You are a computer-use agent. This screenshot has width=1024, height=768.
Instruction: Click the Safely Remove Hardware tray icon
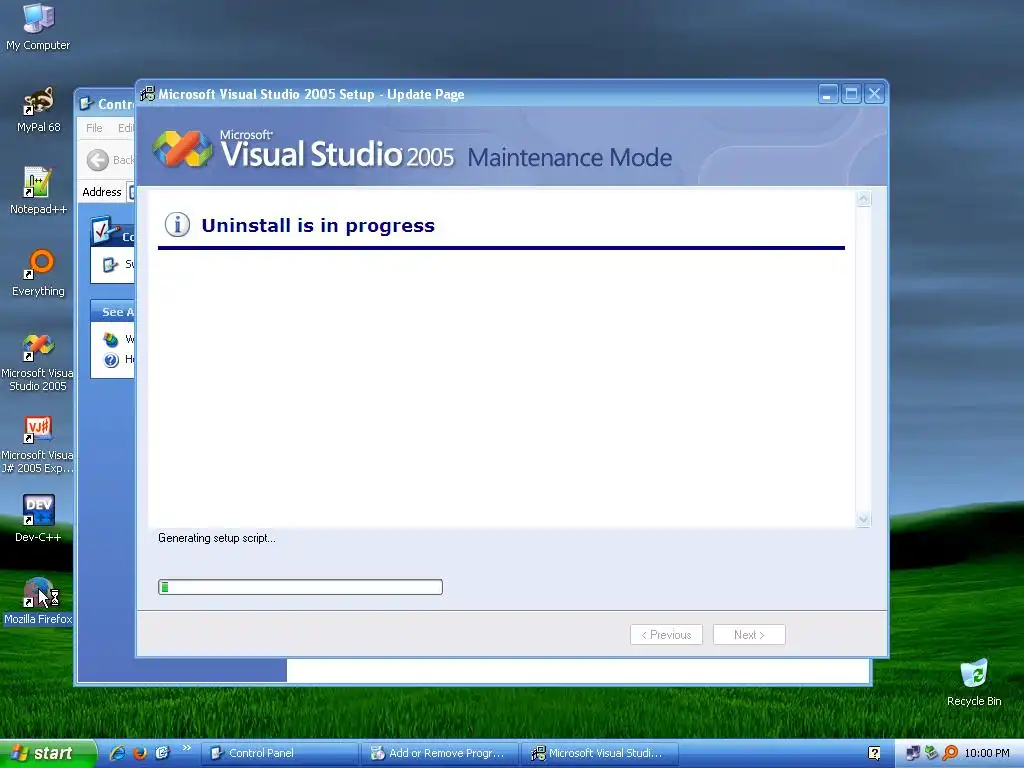click(x=931, y=753)
